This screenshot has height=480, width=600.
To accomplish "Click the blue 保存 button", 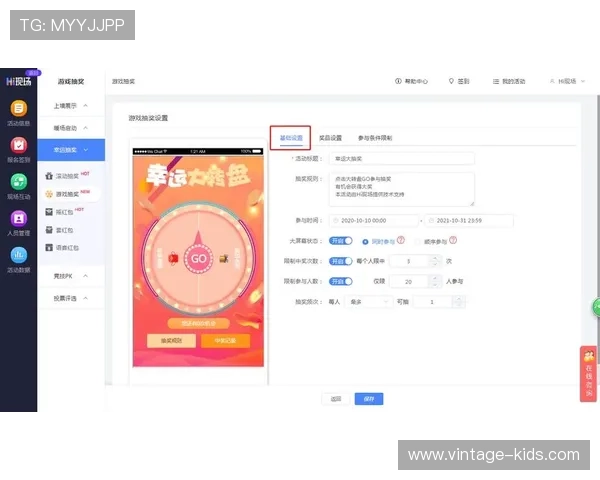I will pos(368,399).
